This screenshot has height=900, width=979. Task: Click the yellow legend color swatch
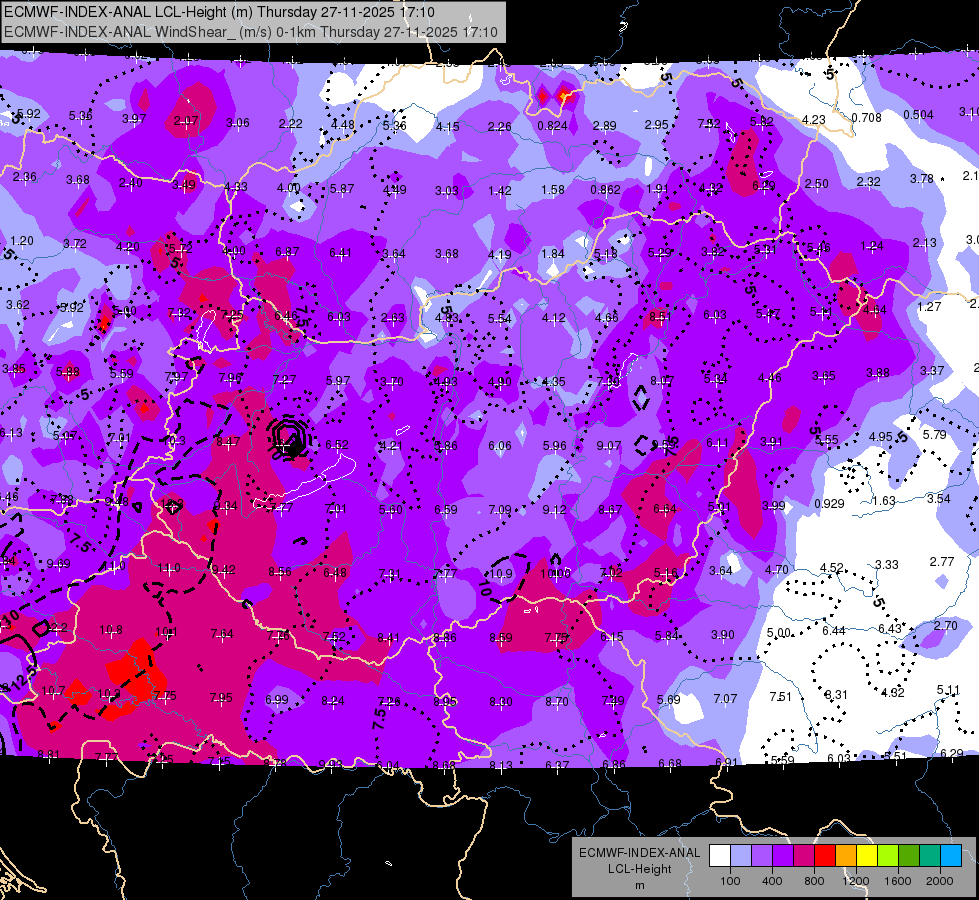(867, 856)
